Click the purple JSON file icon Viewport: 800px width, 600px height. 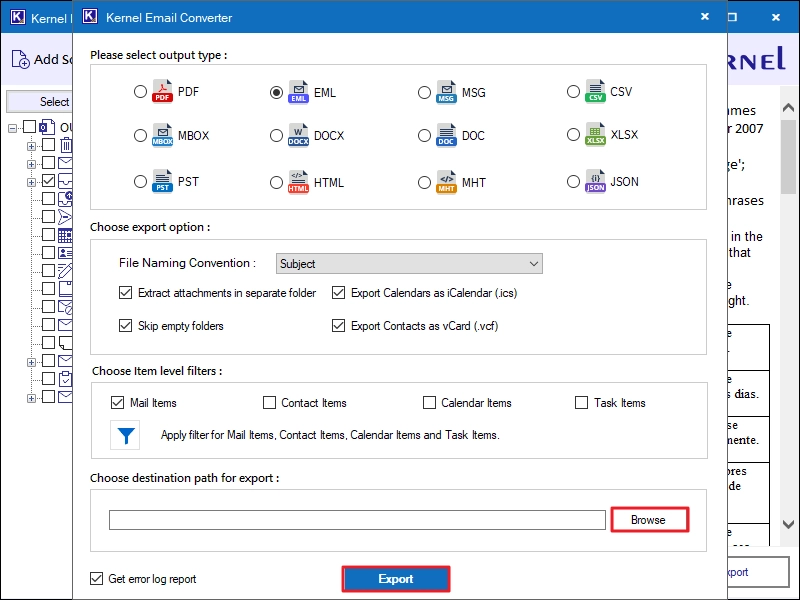click(595, 181)
